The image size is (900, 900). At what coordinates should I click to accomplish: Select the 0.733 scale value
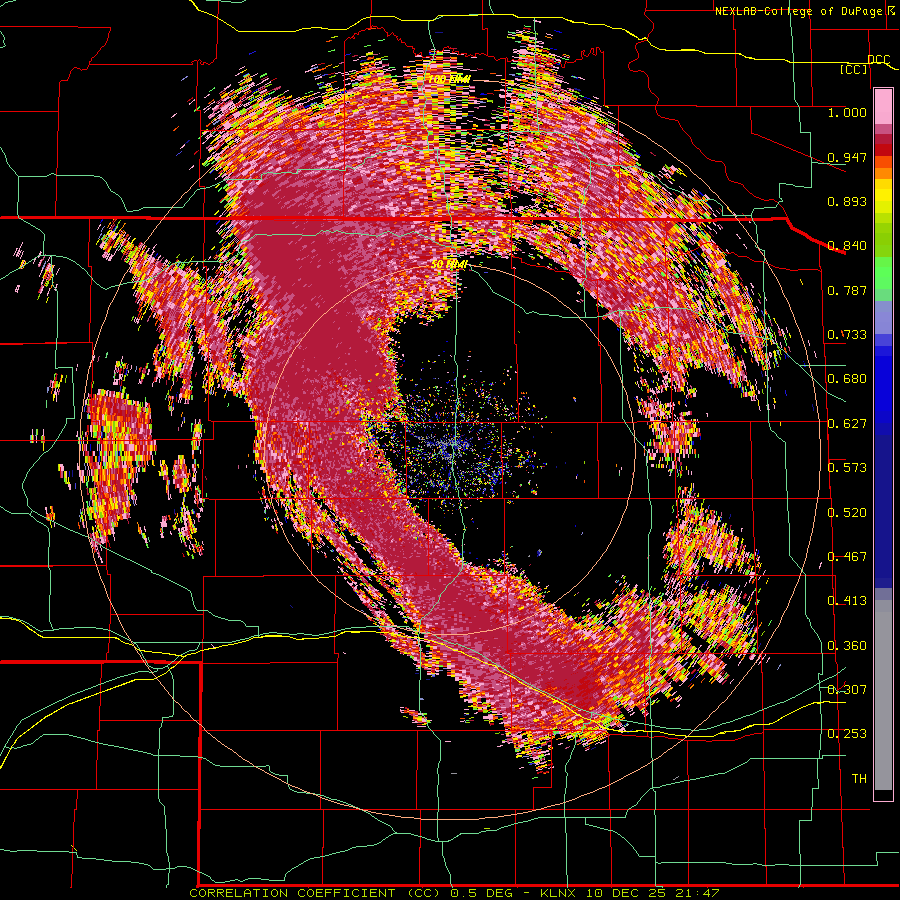coord(847,335)
